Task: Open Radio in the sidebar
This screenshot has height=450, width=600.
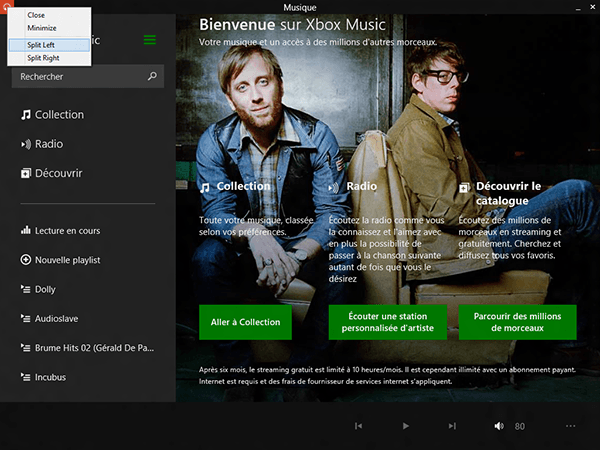Action: coord(42,144)
